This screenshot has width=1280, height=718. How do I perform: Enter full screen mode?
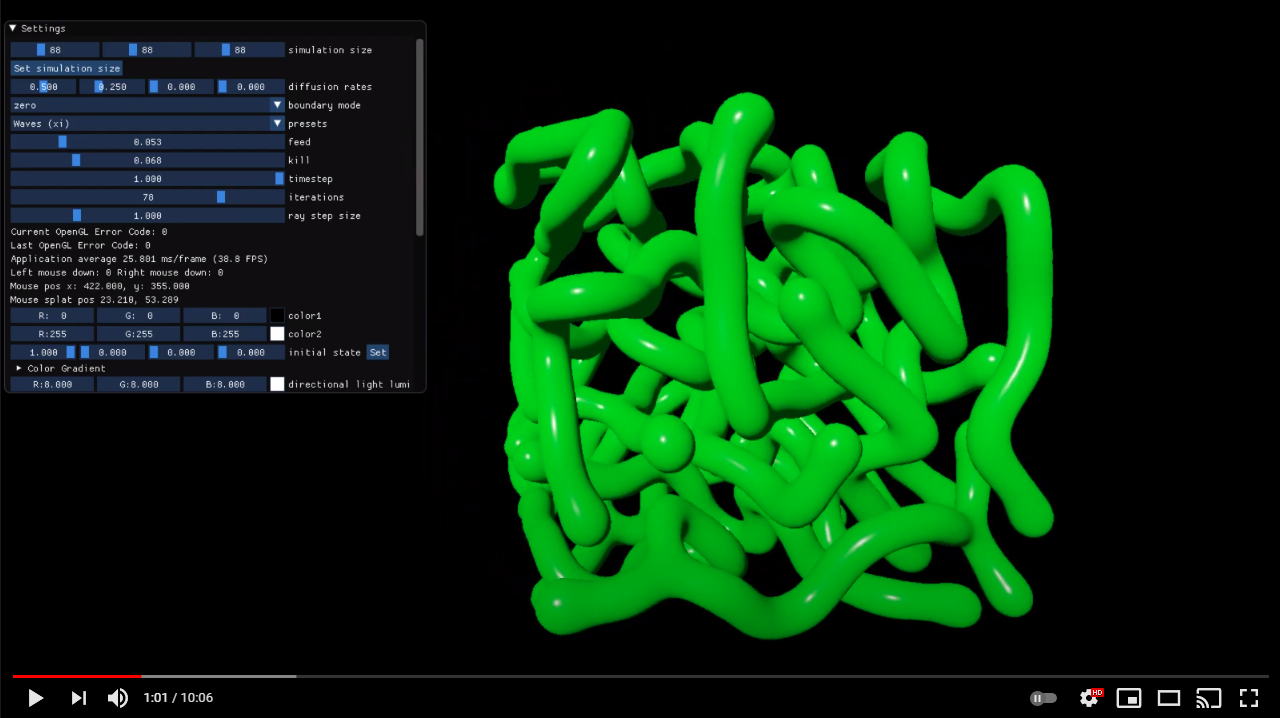tap(1249, 698)
